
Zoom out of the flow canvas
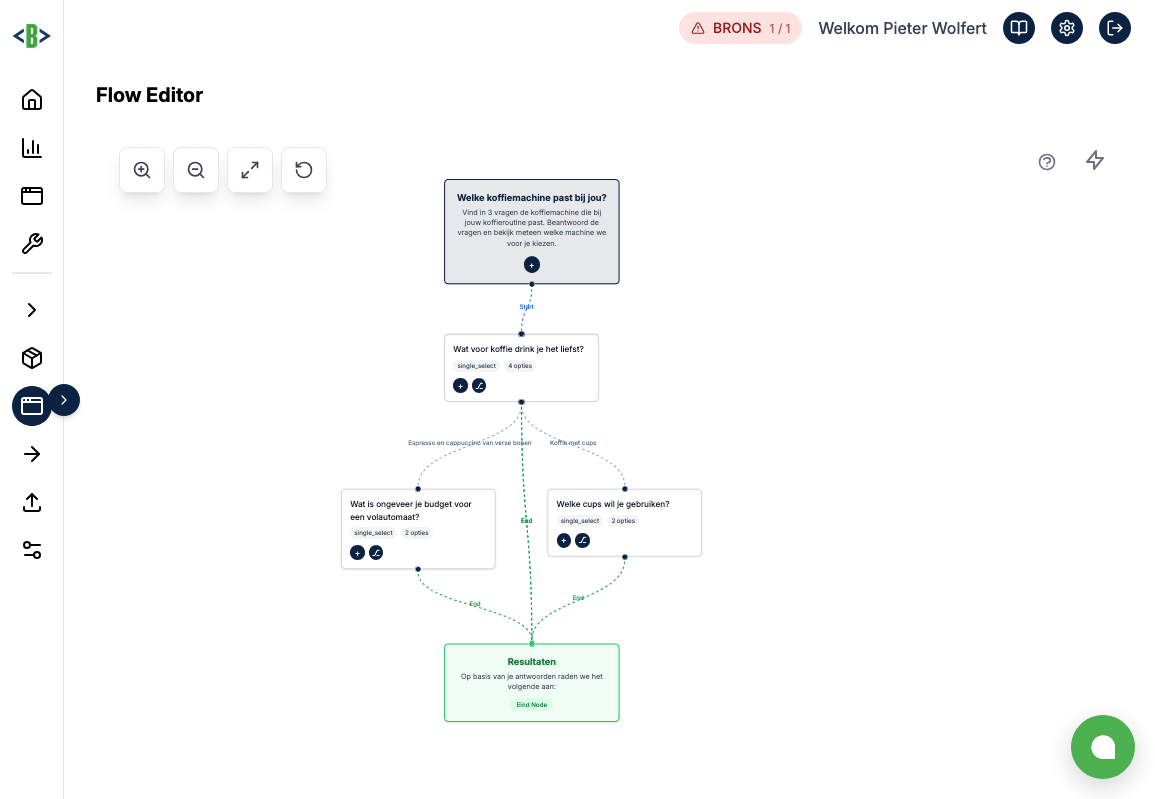pos(195,170)
